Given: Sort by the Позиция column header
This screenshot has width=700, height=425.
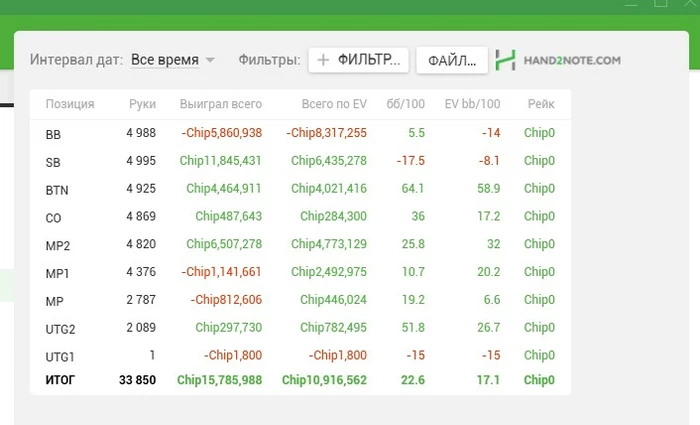Looking at the screenshot, I should click(x=70, y=104).
